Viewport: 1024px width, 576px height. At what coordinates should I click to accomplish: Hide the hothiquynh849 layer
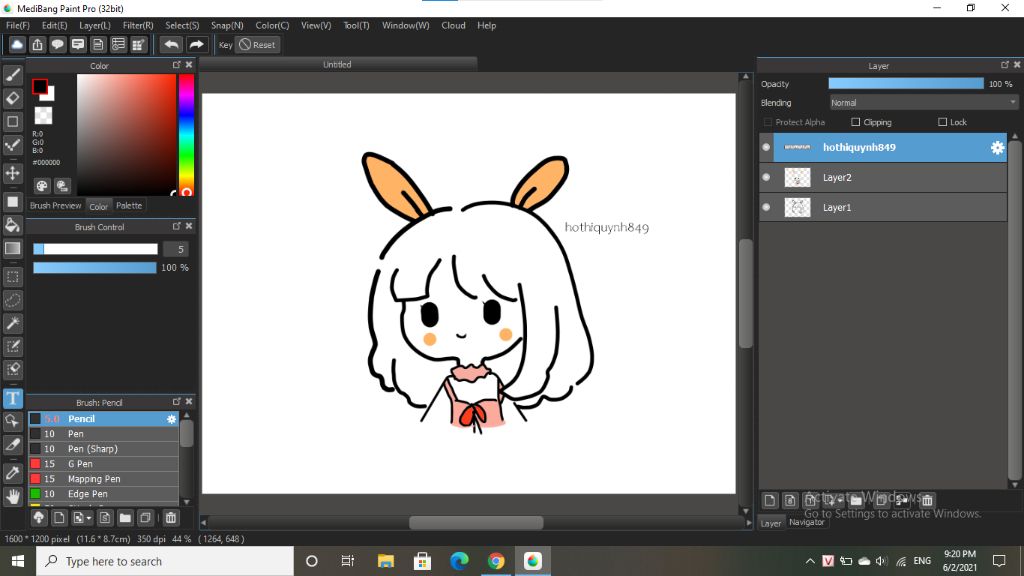click(766, 147)
